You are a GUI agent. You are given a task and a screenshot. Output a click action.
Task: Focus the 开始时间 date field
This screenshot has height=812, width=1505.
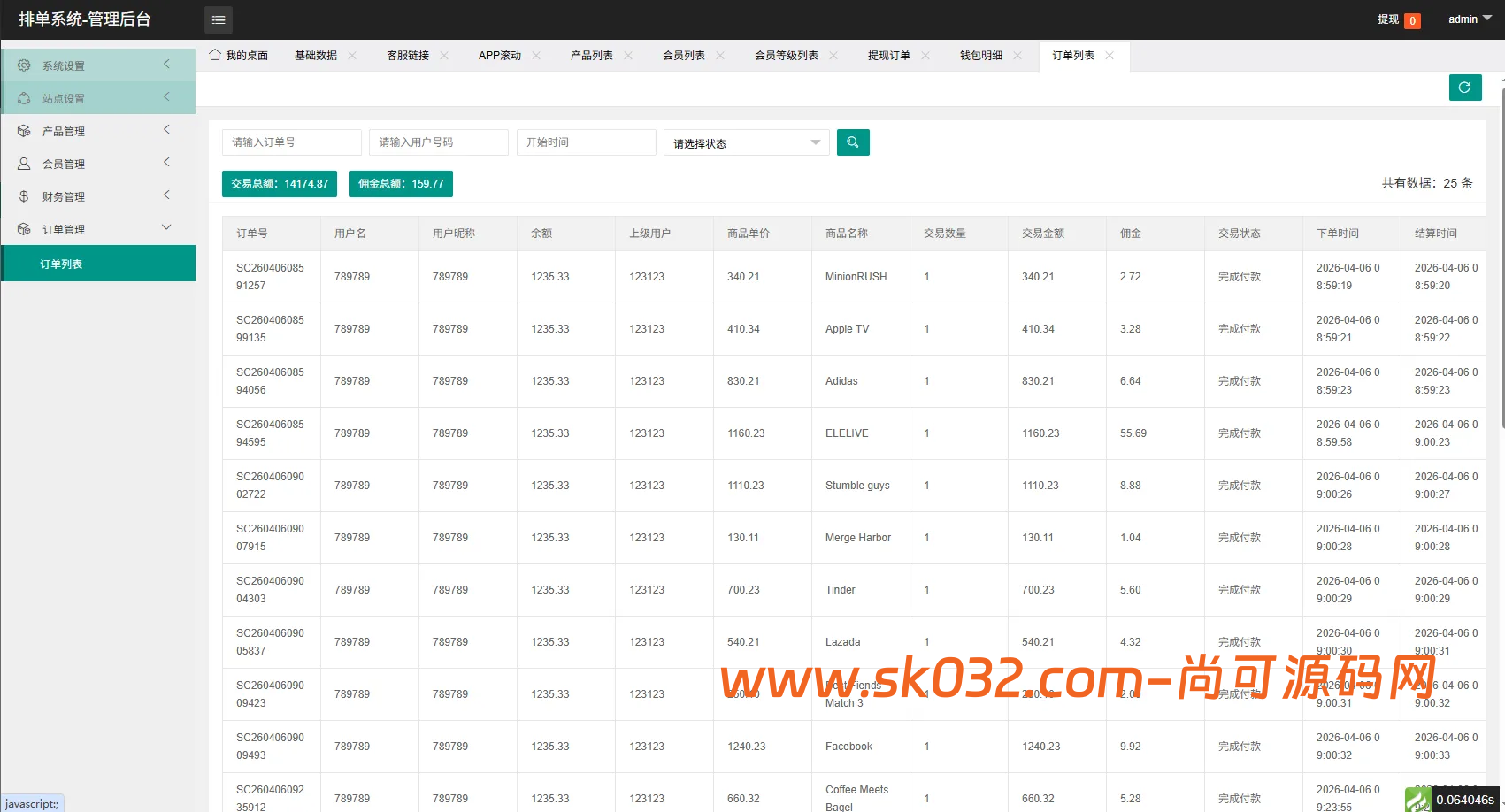587,142
